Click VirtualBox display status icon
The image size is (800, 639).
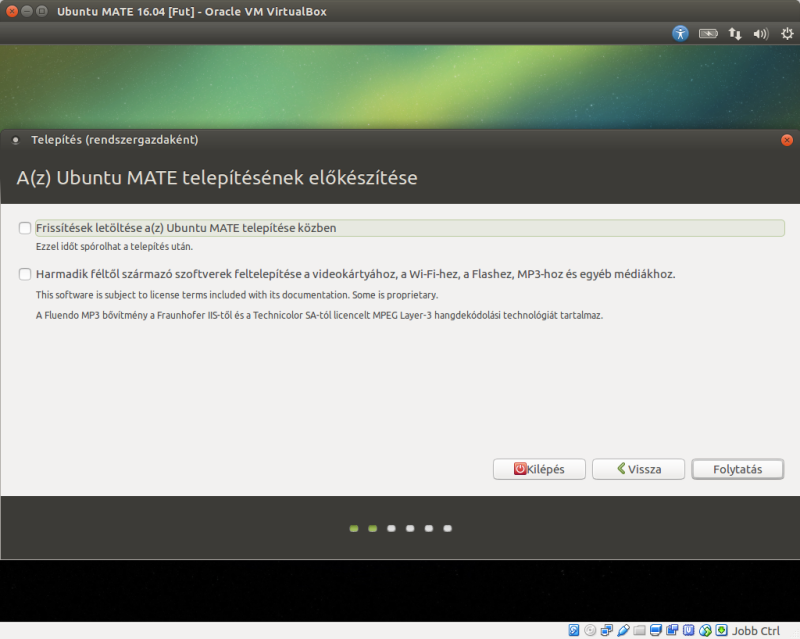click(x=656, y=630)
